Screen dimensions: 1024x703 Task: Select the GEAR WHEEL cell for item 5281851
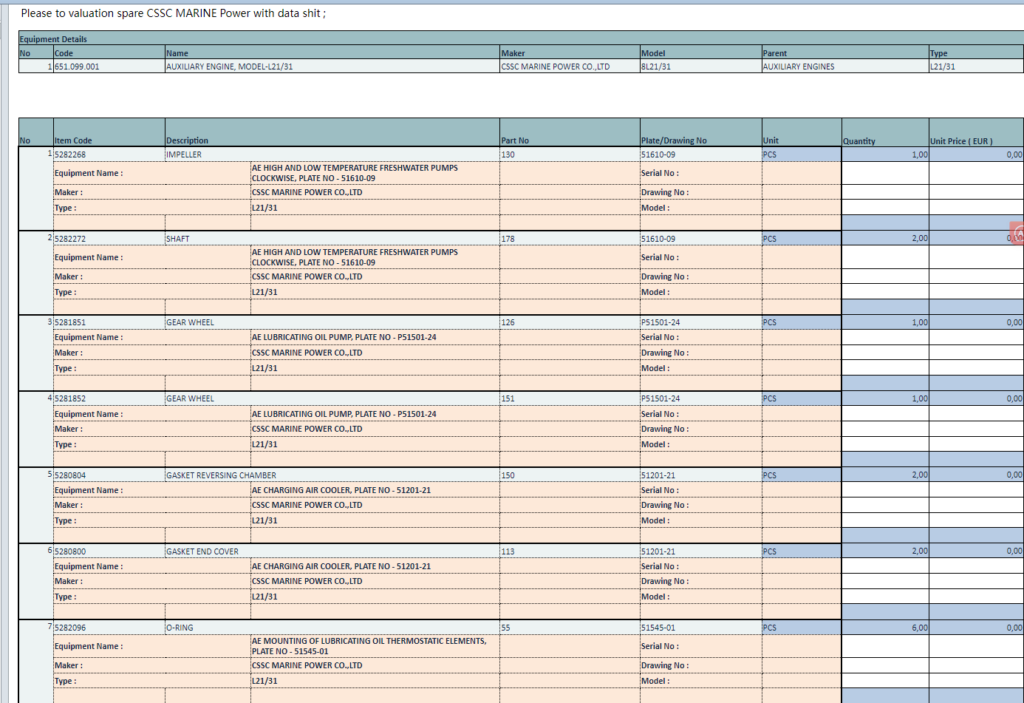point(332,323)
